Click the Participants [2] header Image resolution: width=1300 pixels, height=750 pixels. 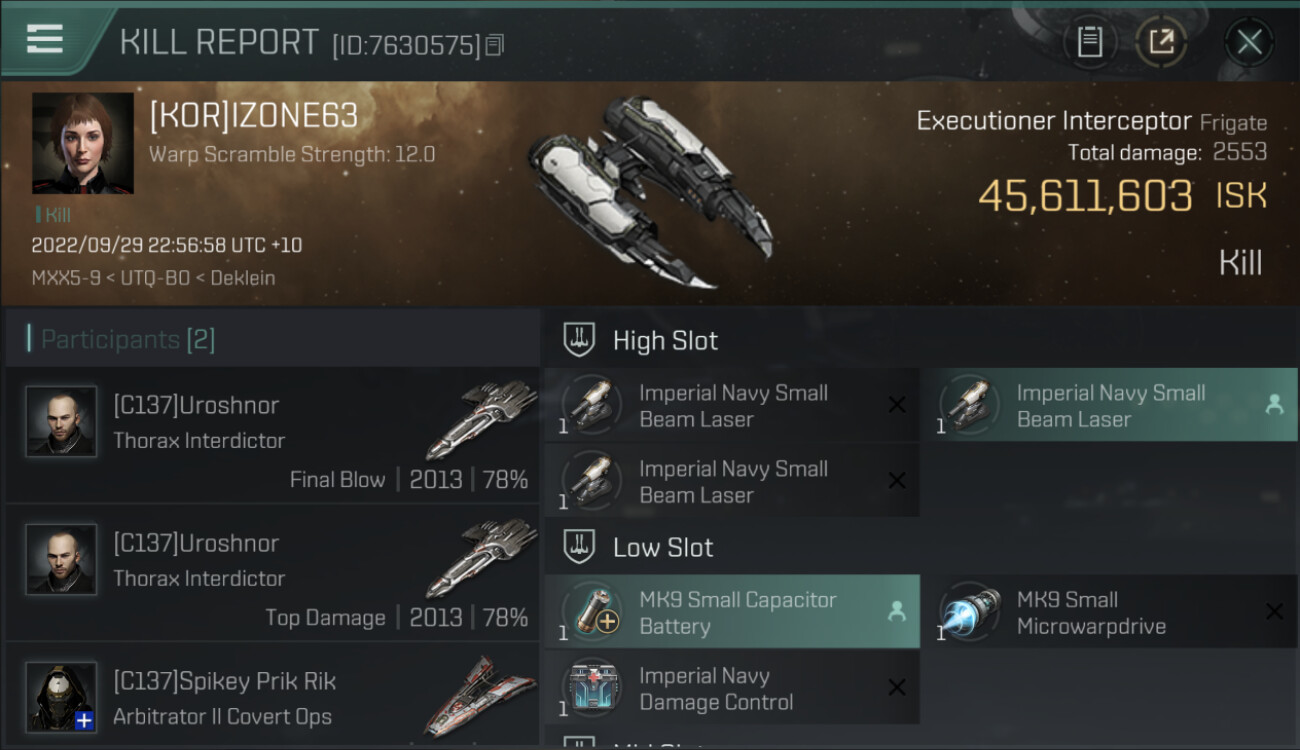[x=127, y=340]
